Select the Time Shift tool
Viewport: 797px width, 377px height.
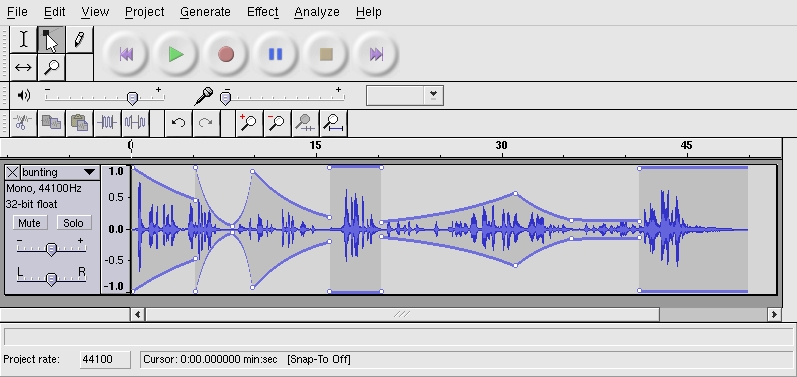click(x=23, y=67)
